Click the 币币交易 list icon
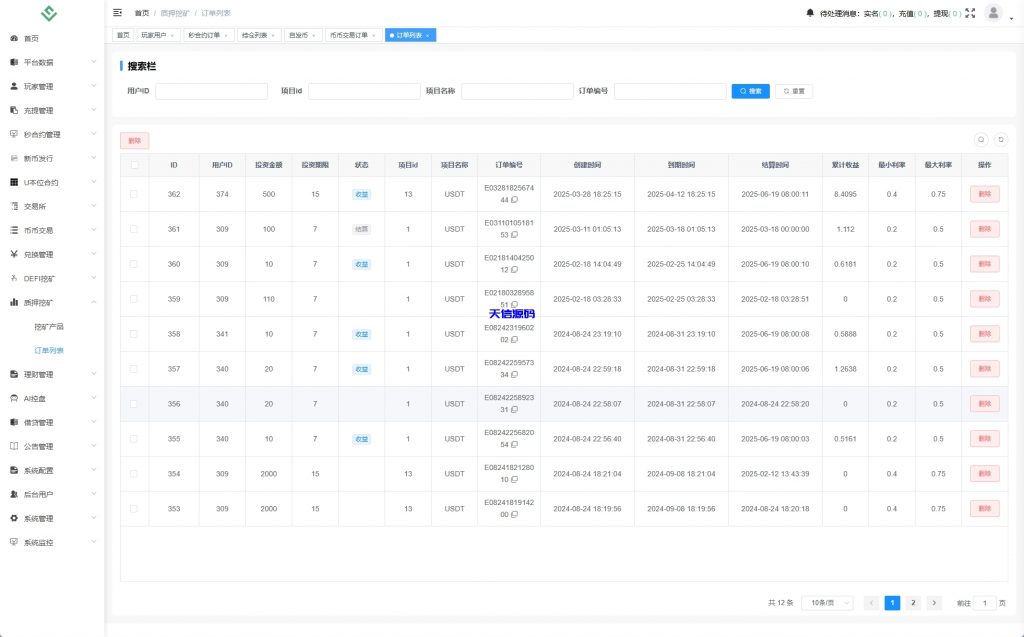1024x637 pixels. point(14,230)
